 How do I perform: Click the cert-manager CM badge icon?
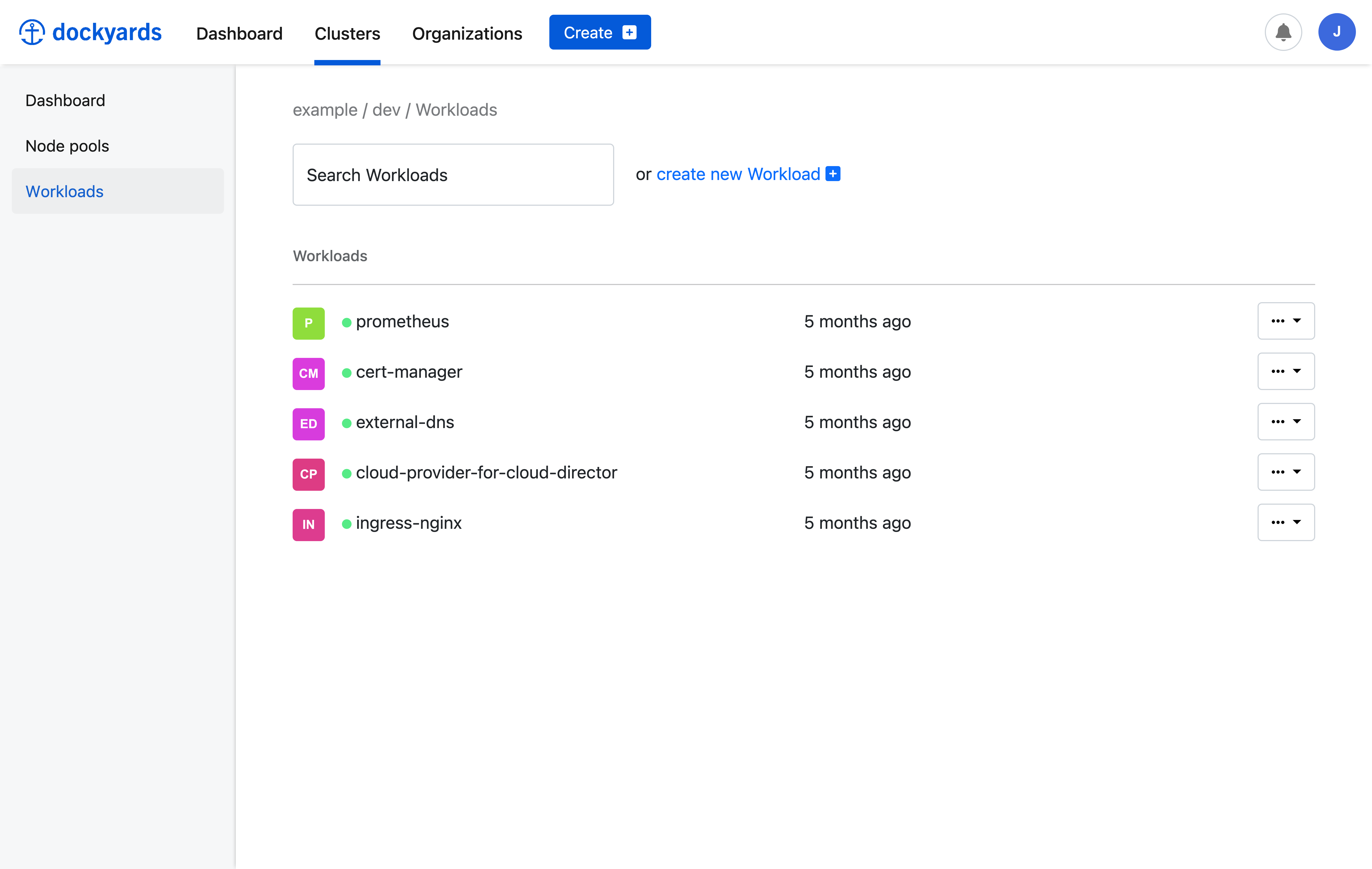(x=309, y=374)
